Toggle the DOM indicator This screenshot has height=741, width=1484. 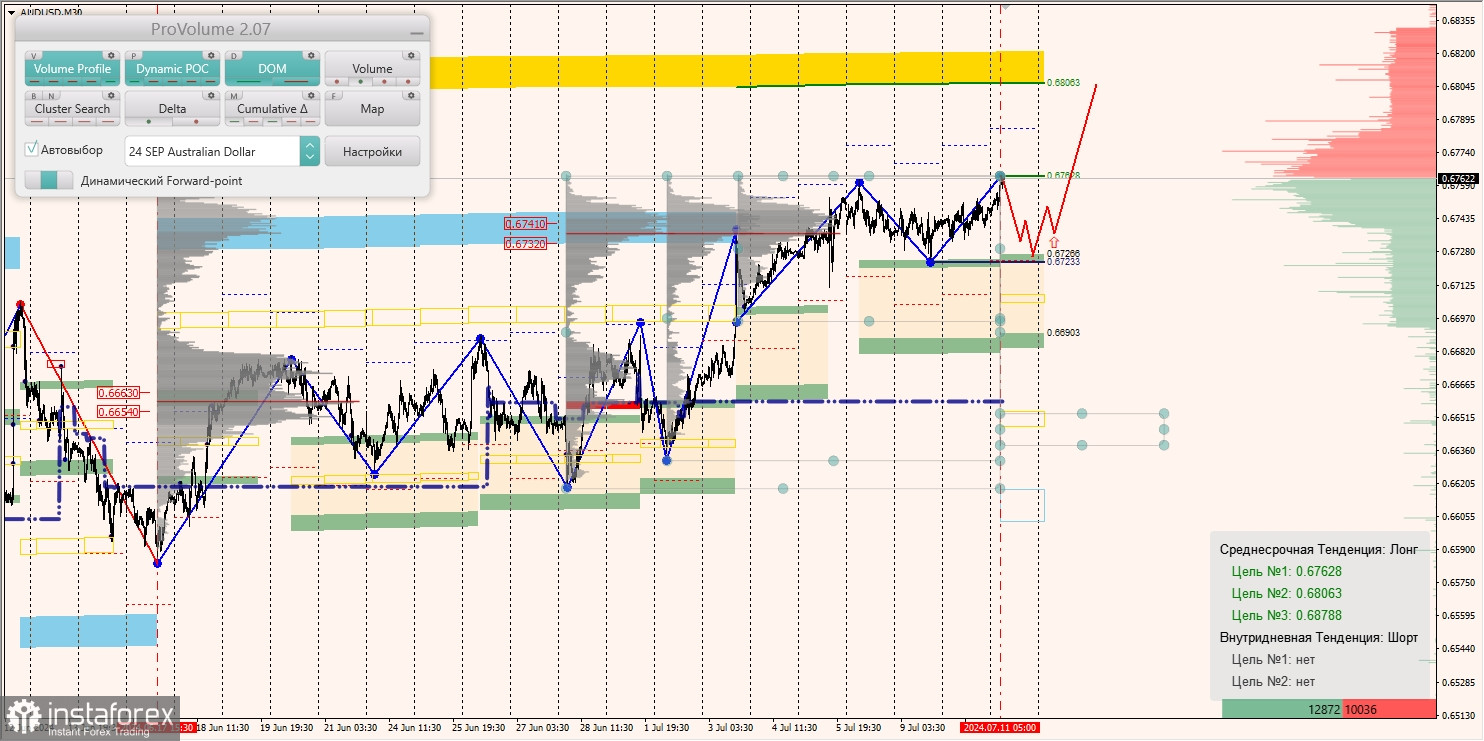point(272,69)
